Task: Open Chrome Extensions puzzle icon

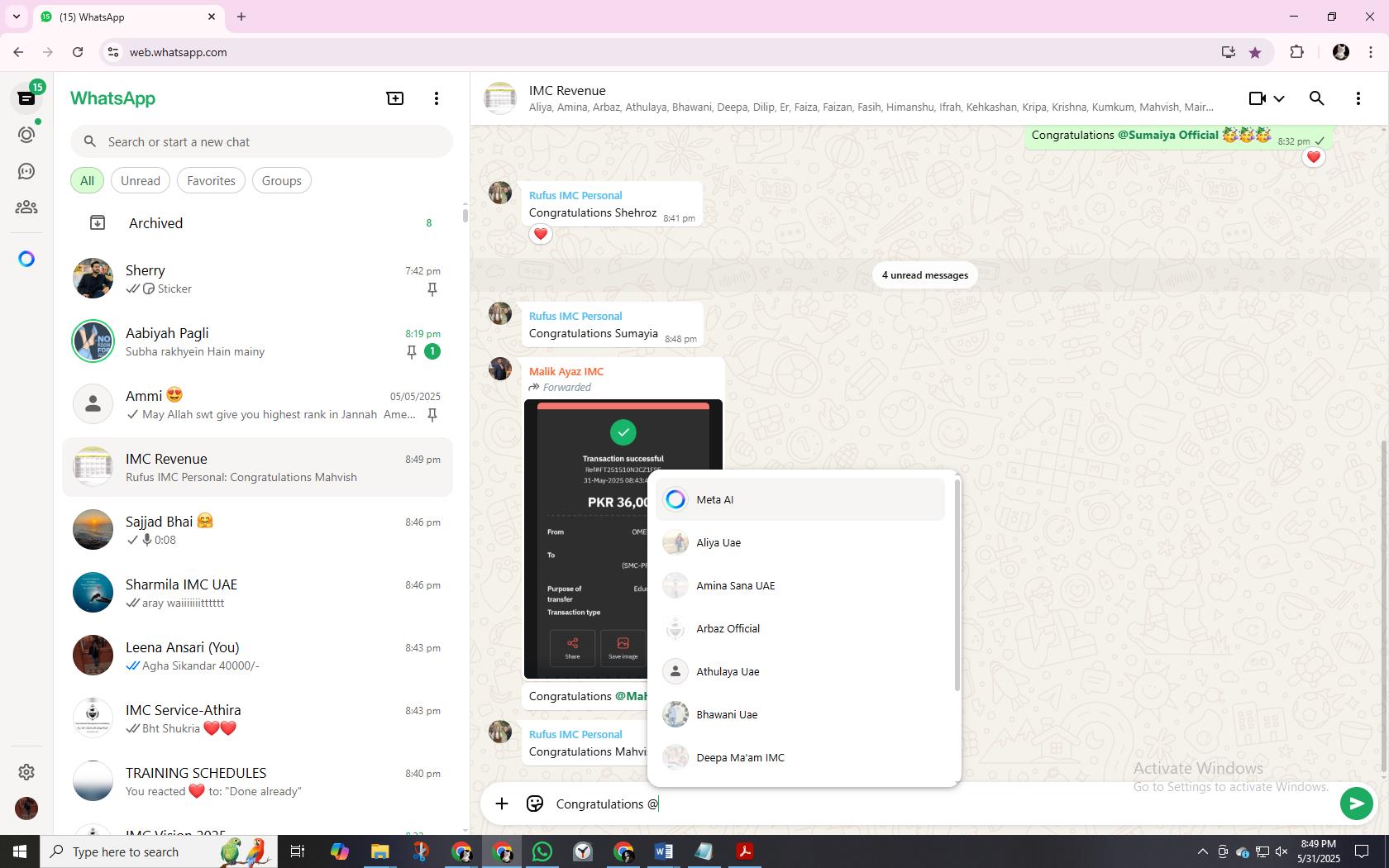Action: [x=1296, y=52]
